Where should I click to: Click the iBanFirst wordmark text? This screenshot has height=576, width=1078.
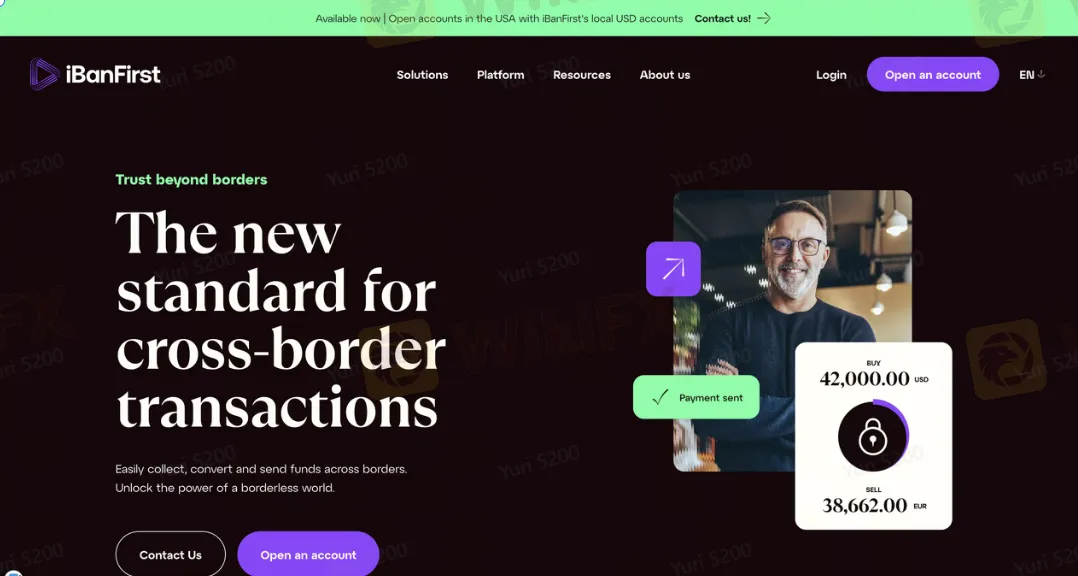coord(113,74)
